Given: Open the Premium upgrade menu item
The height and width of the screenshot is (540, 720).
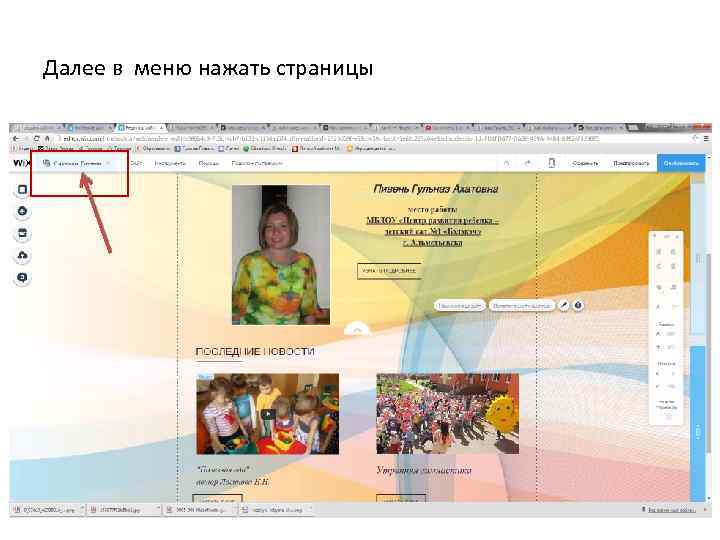Looking at the screenshot, I should (x=257, y=163).
